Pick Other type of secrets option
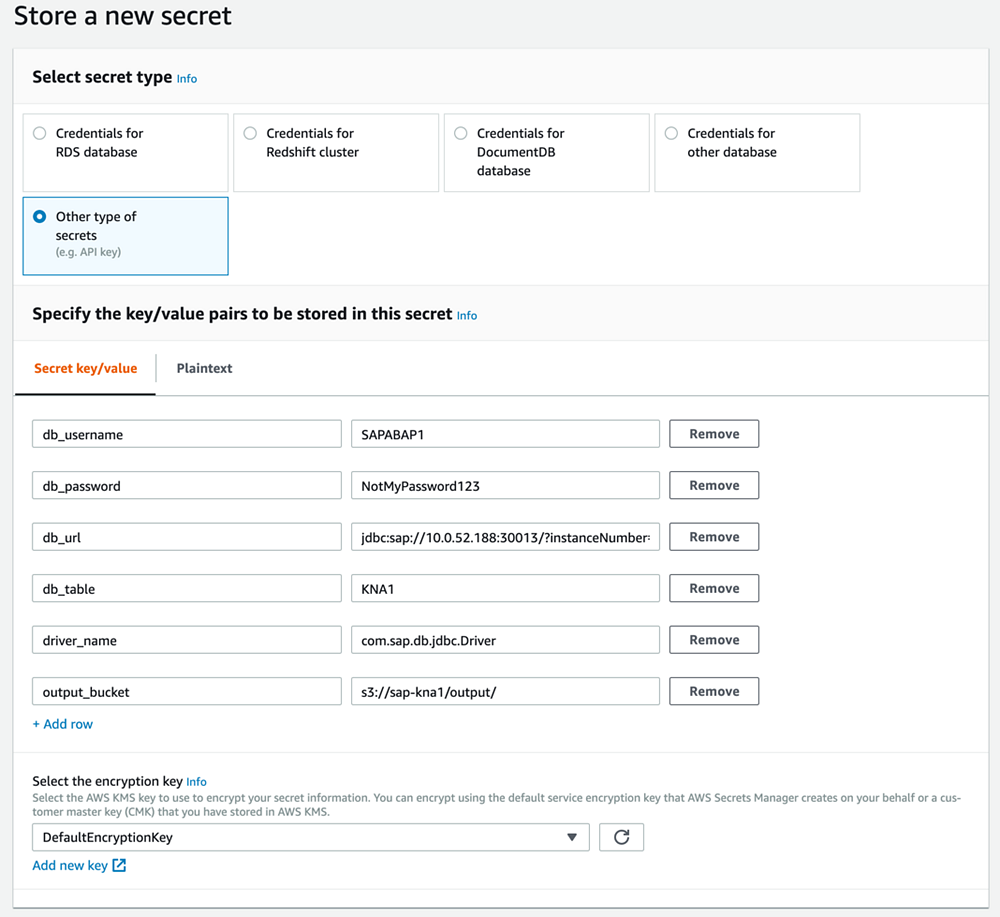Image resolution: width=1000 pixels, height=917 pixels. point(40,216)
